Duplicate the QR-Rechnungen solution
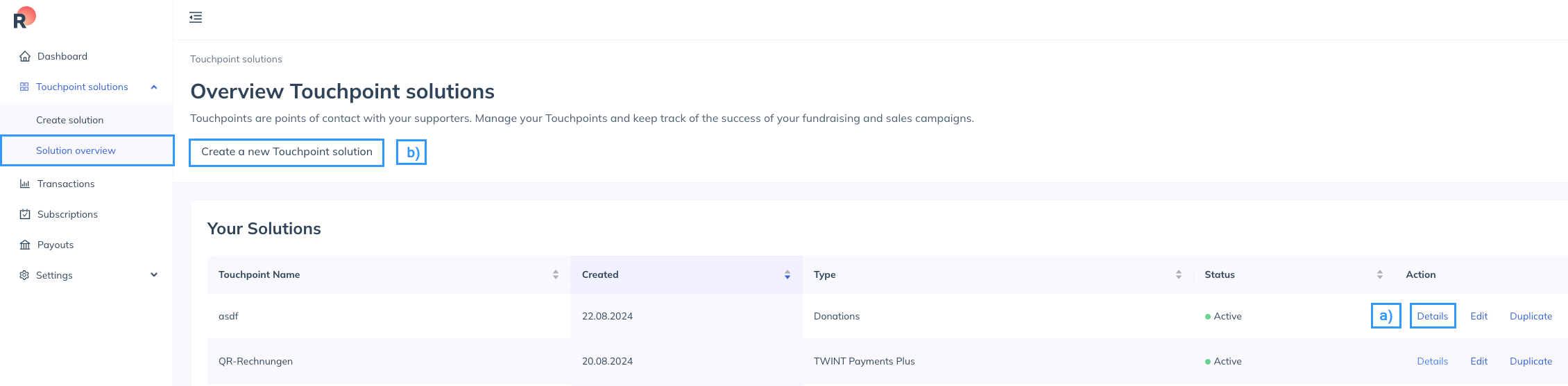Image resolution: width=1568 pixels, height=386 pixels. tap(1531, 361)
